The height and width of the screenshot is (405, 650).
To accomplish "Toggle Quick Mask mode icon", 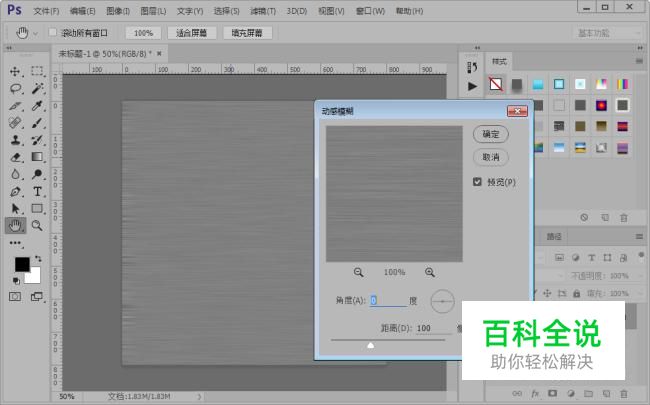I will tap(15, 296).
